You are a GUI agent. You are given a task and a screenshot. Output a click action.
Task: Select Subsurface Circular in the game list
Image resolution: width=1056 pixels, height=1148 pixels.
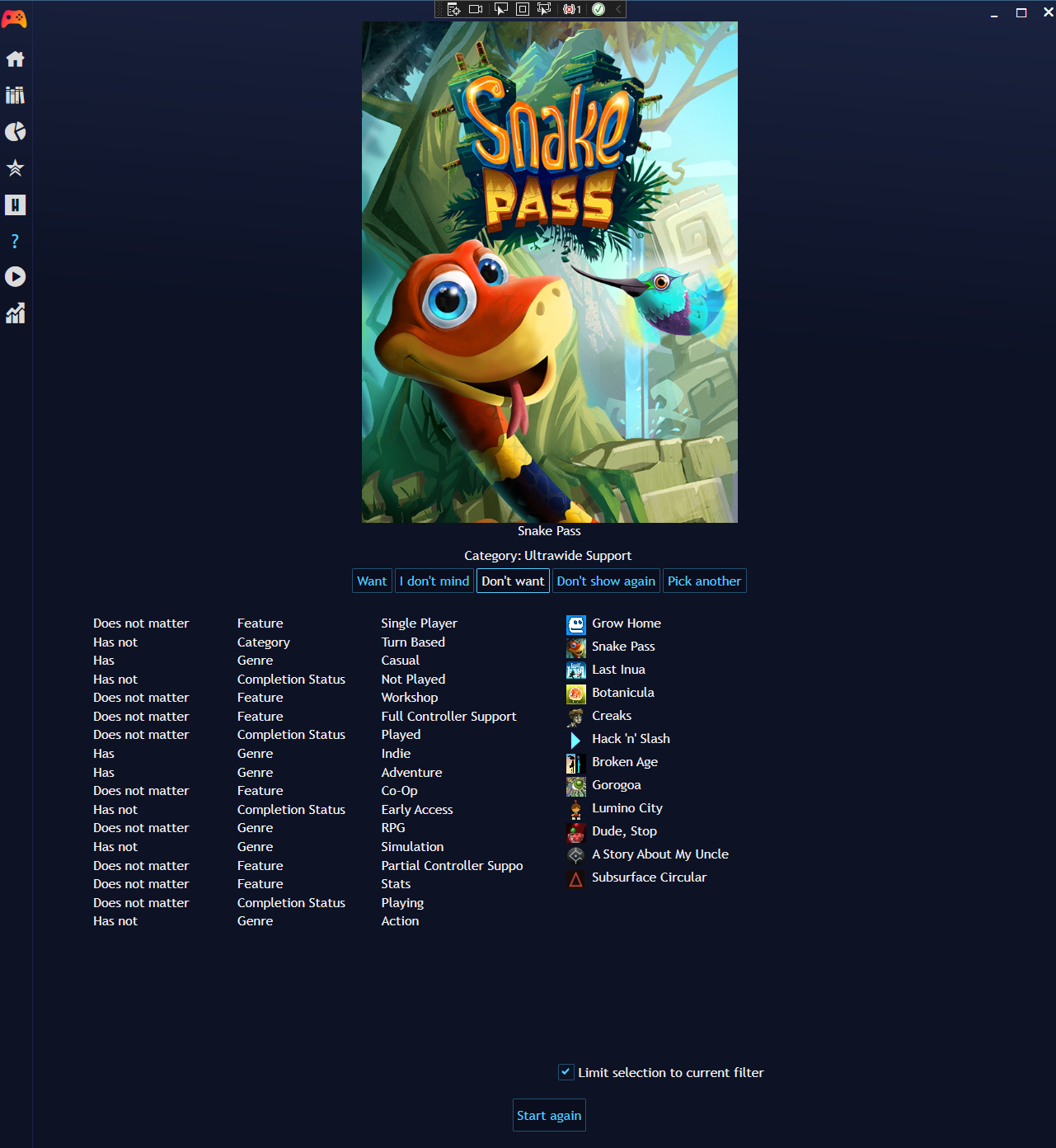[650, 877]
